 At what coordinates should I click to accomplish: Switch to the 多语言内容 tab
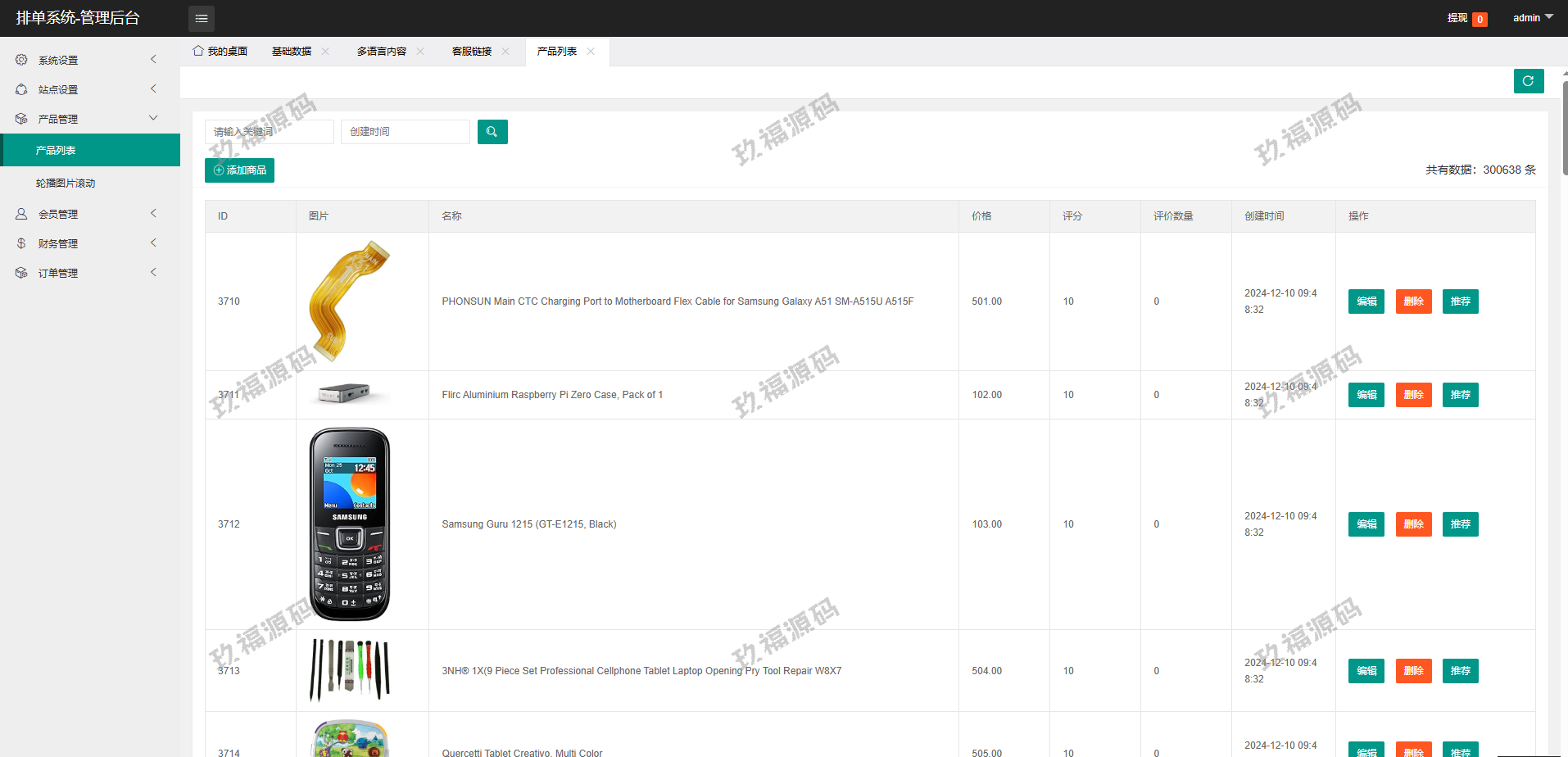coord(382,52)
